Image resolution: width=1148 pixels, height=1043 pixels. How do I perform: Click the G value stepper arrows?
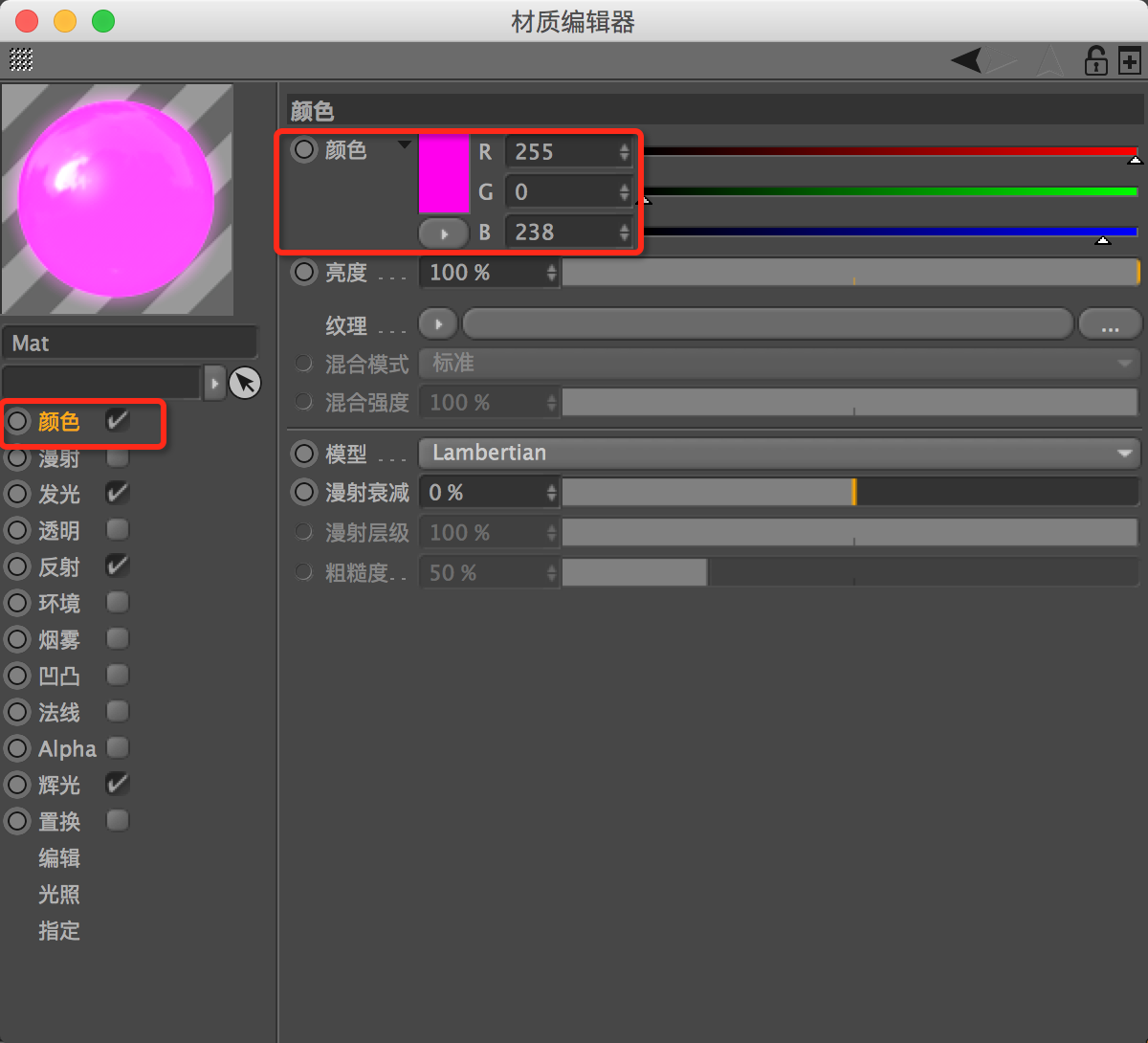point(624,192)
